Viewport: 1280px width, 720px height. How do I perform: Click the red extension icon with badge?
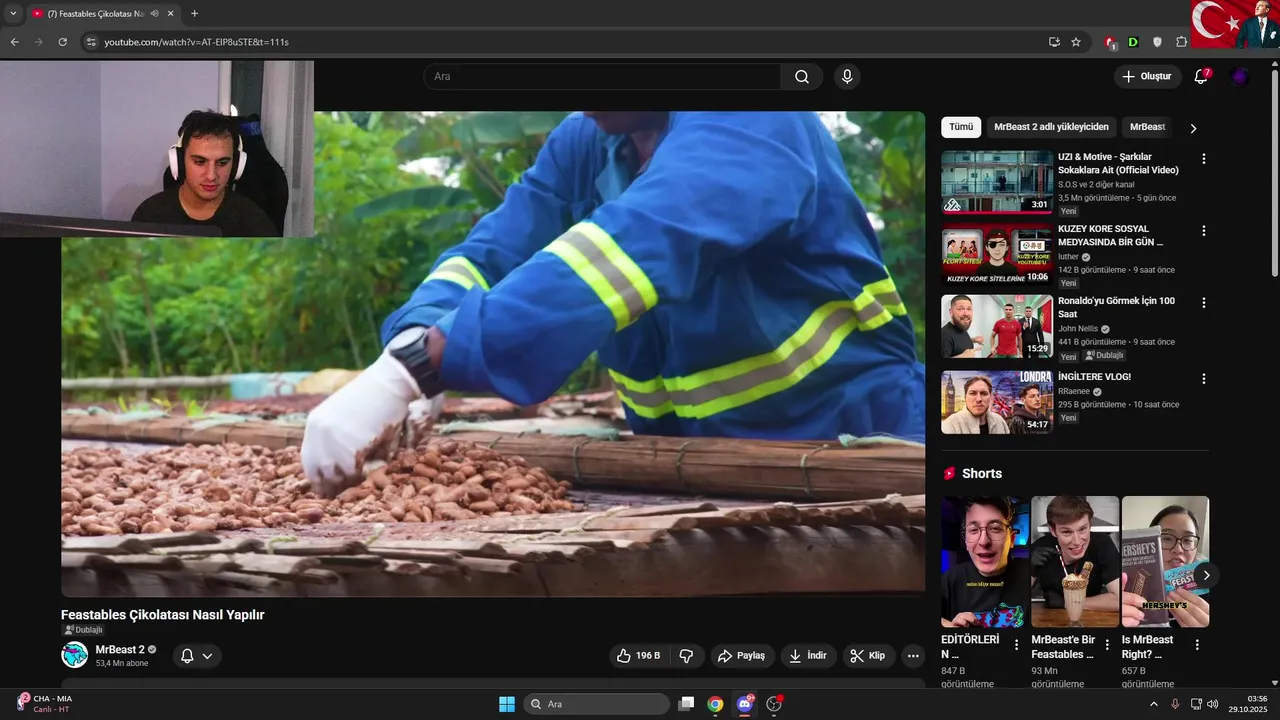click(x=1109, y=42)
